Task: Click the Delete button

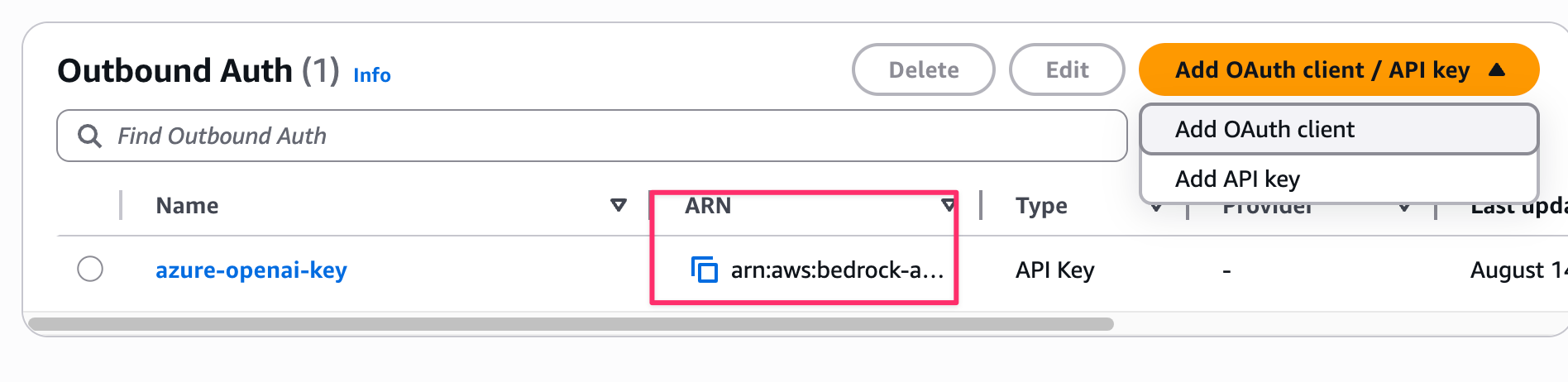Action: tap(924, 69)
